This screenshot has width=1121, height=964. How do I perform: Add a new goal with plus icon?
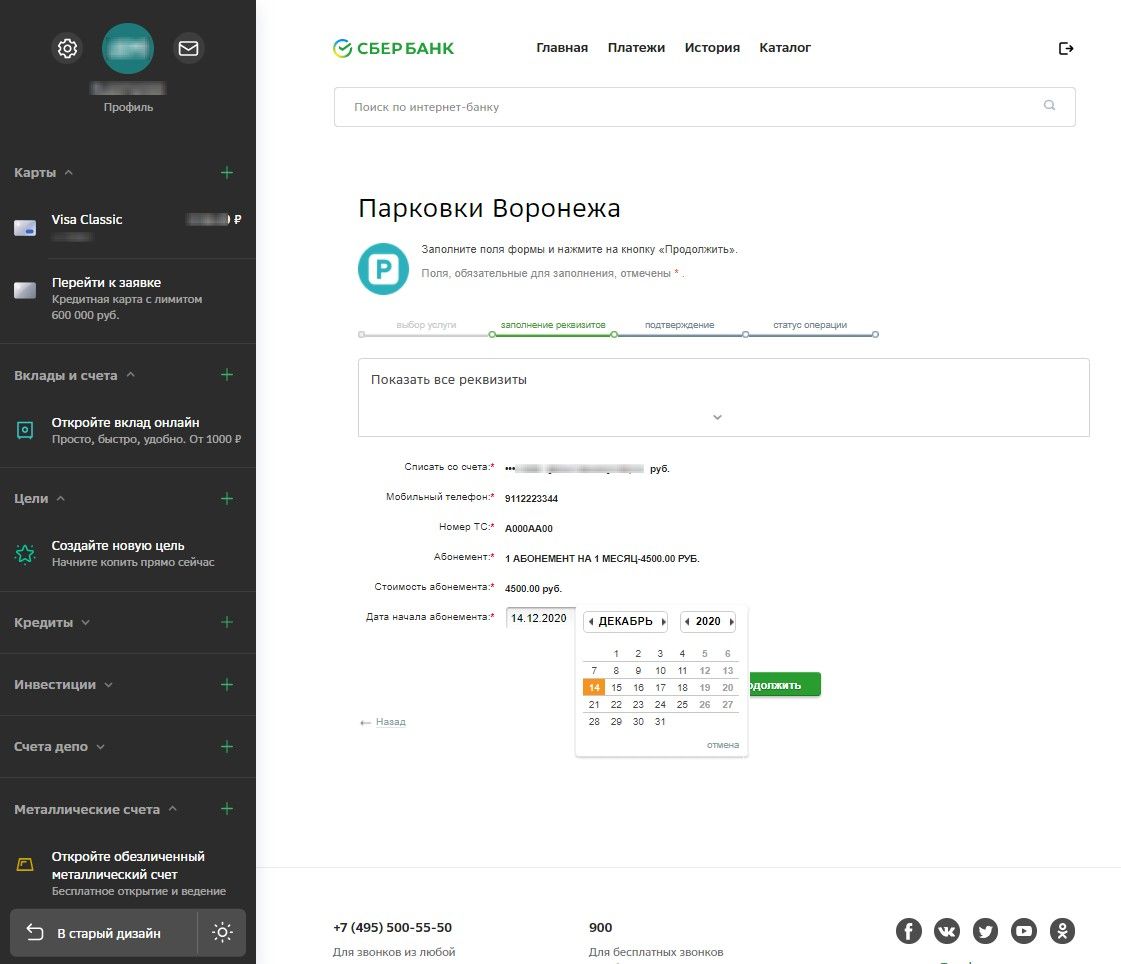coord(227,498)
